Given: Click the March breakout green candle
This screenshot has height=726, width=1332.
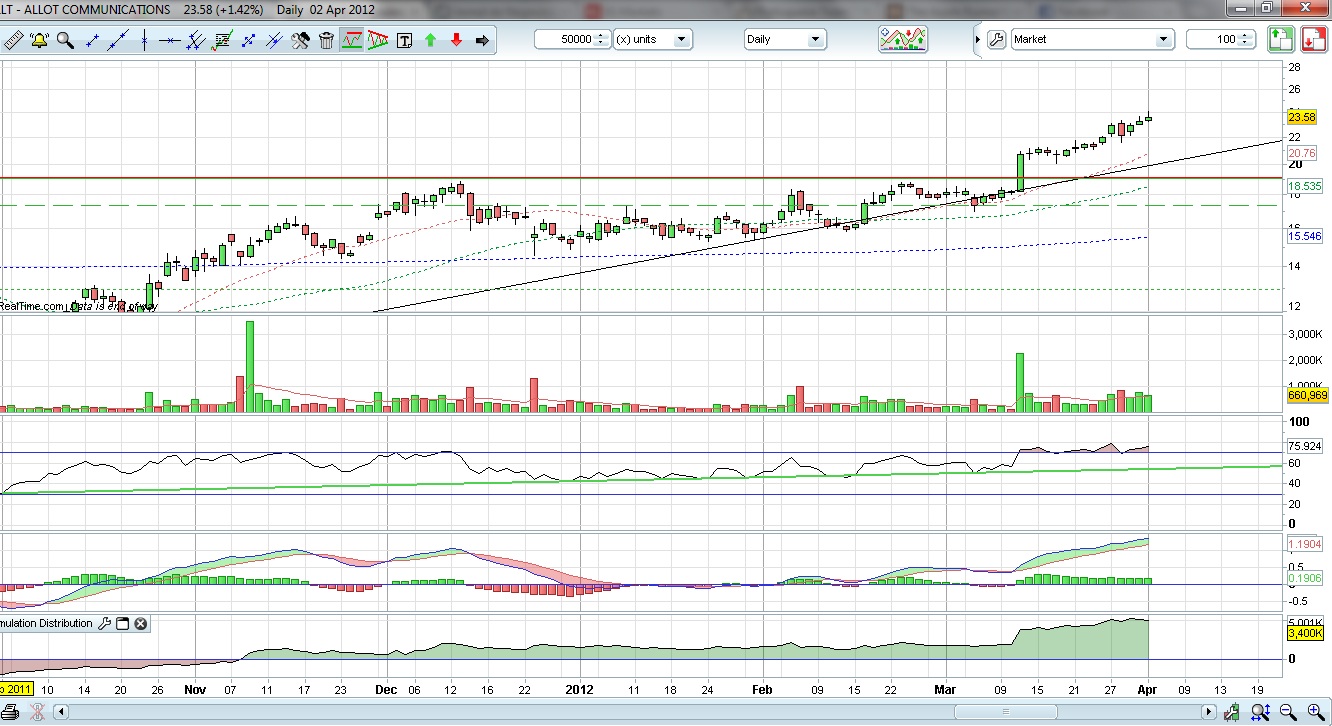Looking at the screenshot, I should [x=1021, y=172].
